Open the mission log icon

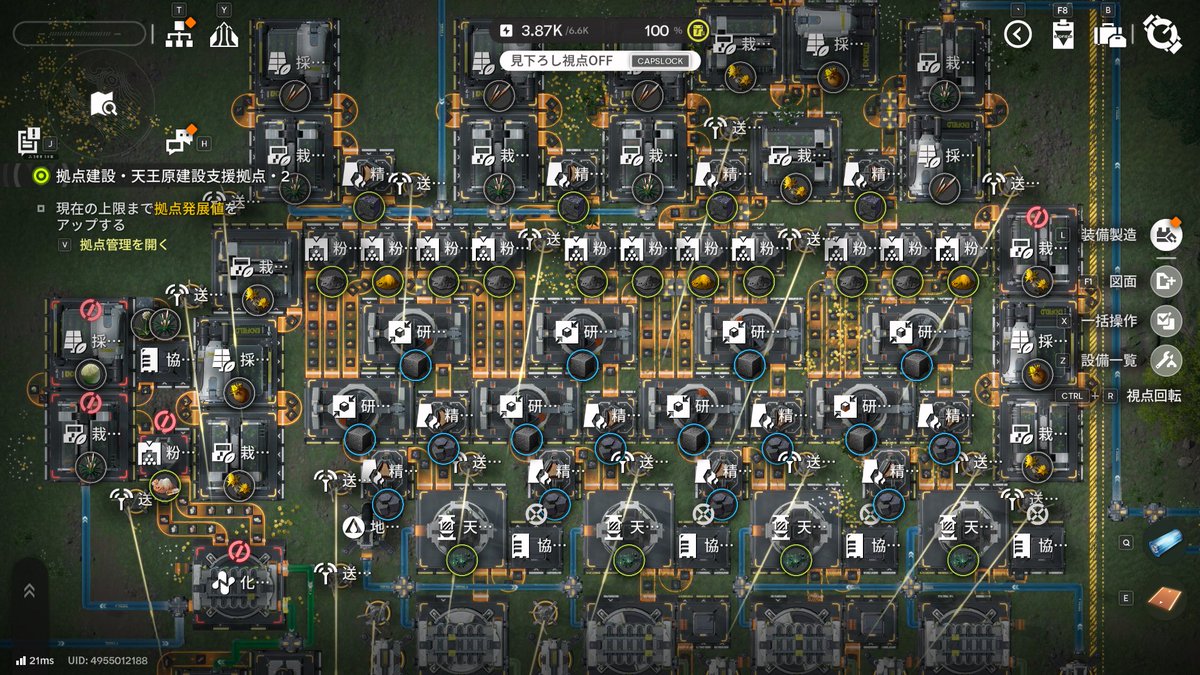[28, 140]
